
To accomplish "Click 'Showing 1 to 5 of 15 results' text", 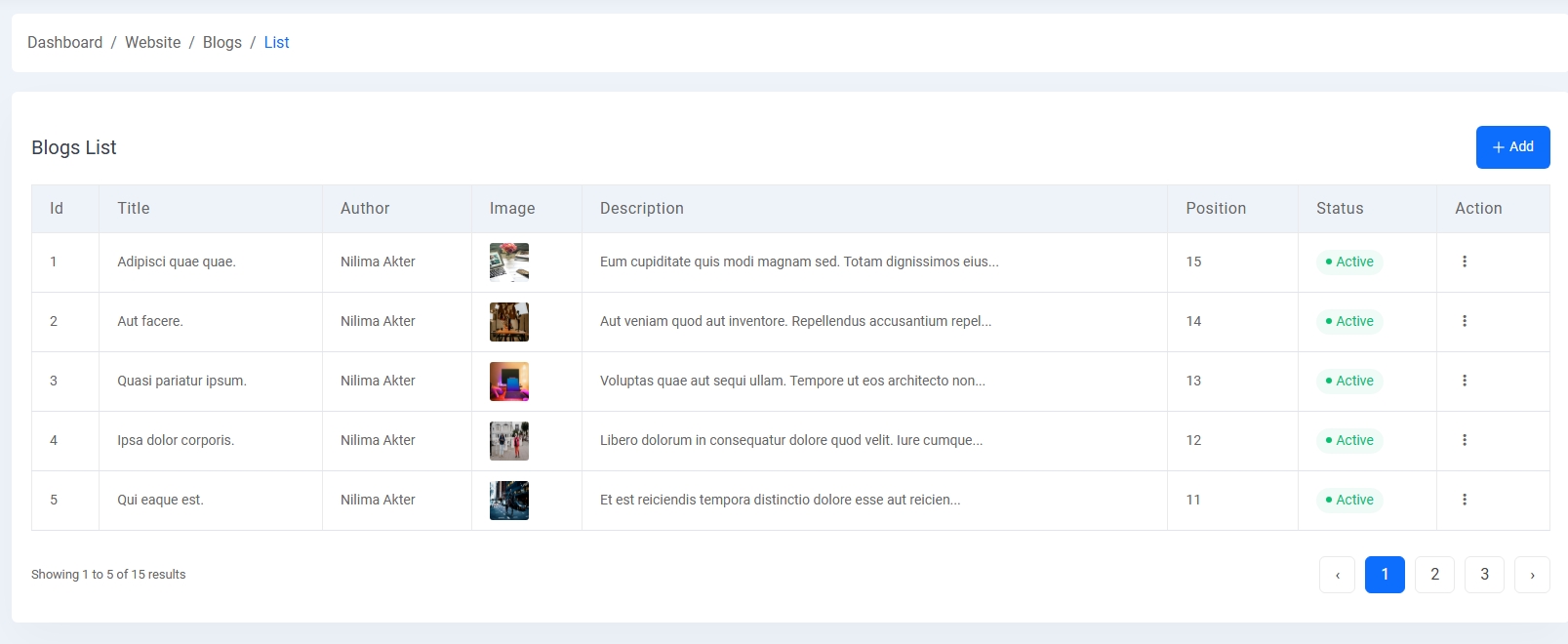I will point(108,575).
